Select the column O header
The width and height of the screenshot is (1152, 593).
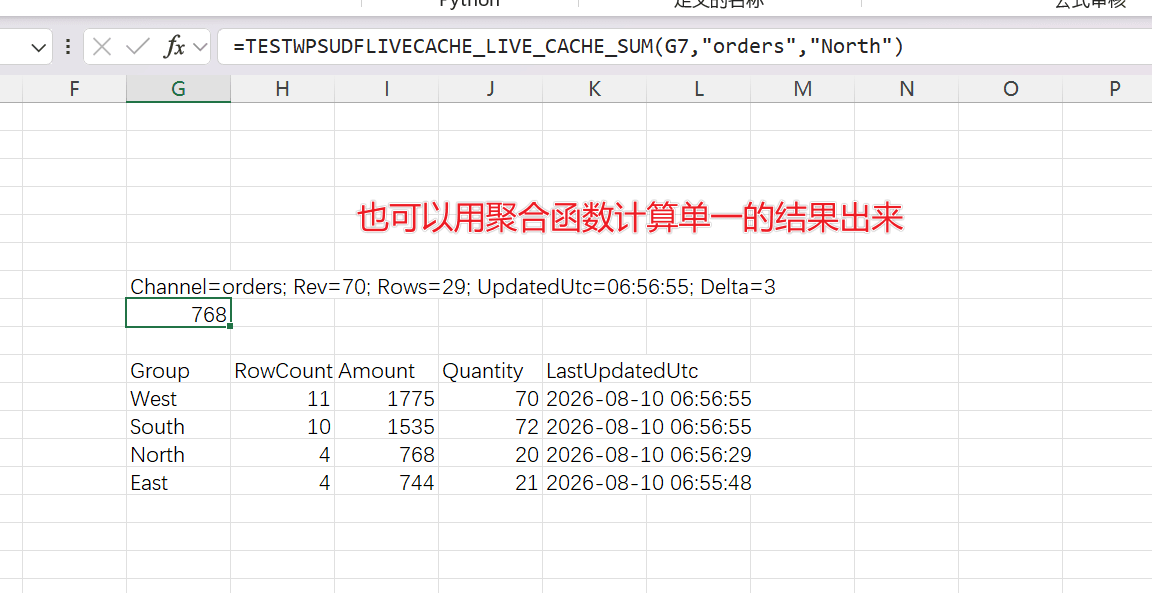click(x=1010, y=89)
